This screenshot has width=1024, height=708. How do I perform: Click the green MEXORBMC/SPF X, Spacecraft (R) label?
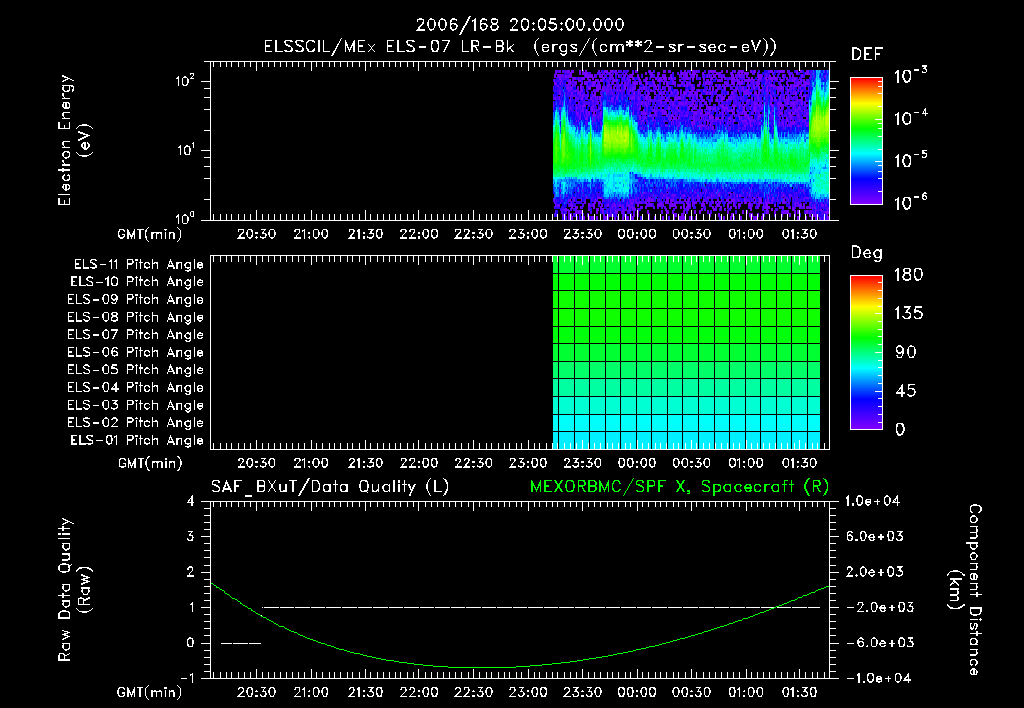tap(679, 487)
